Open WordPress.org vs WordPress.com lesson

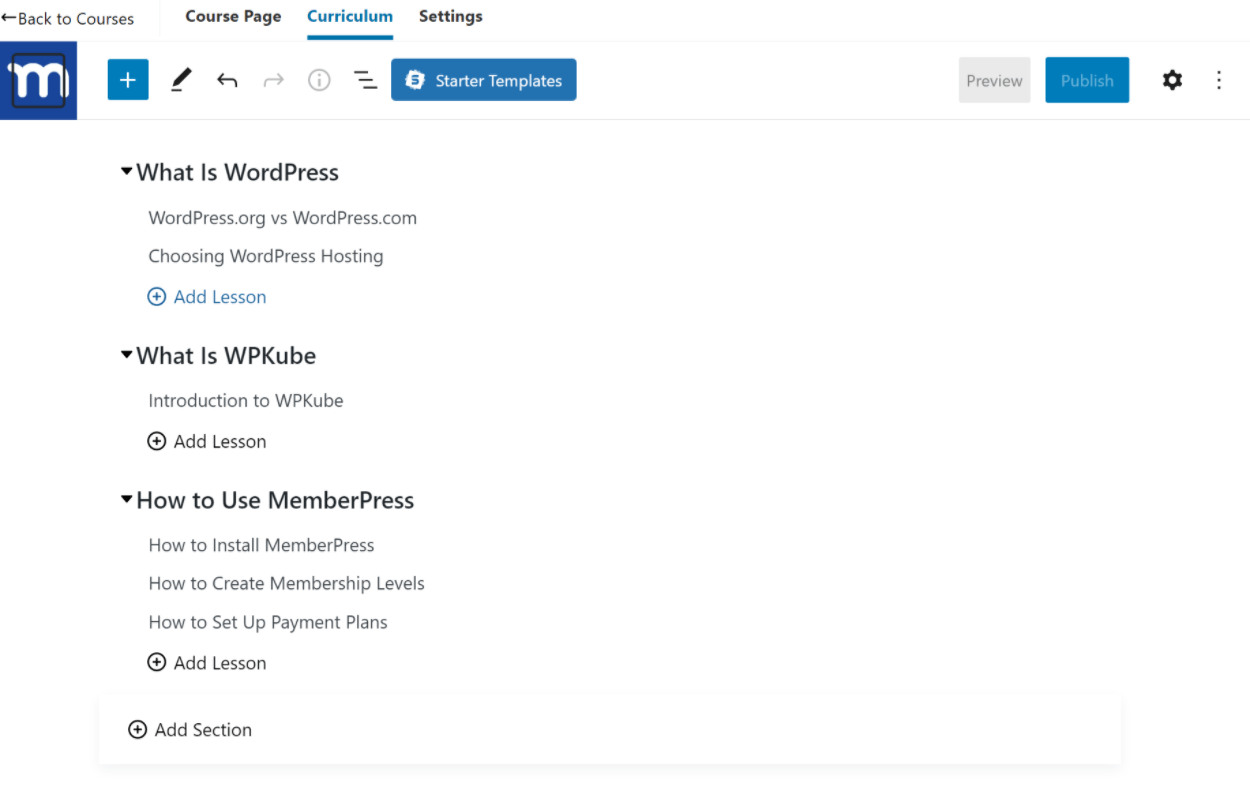point(283,218)
